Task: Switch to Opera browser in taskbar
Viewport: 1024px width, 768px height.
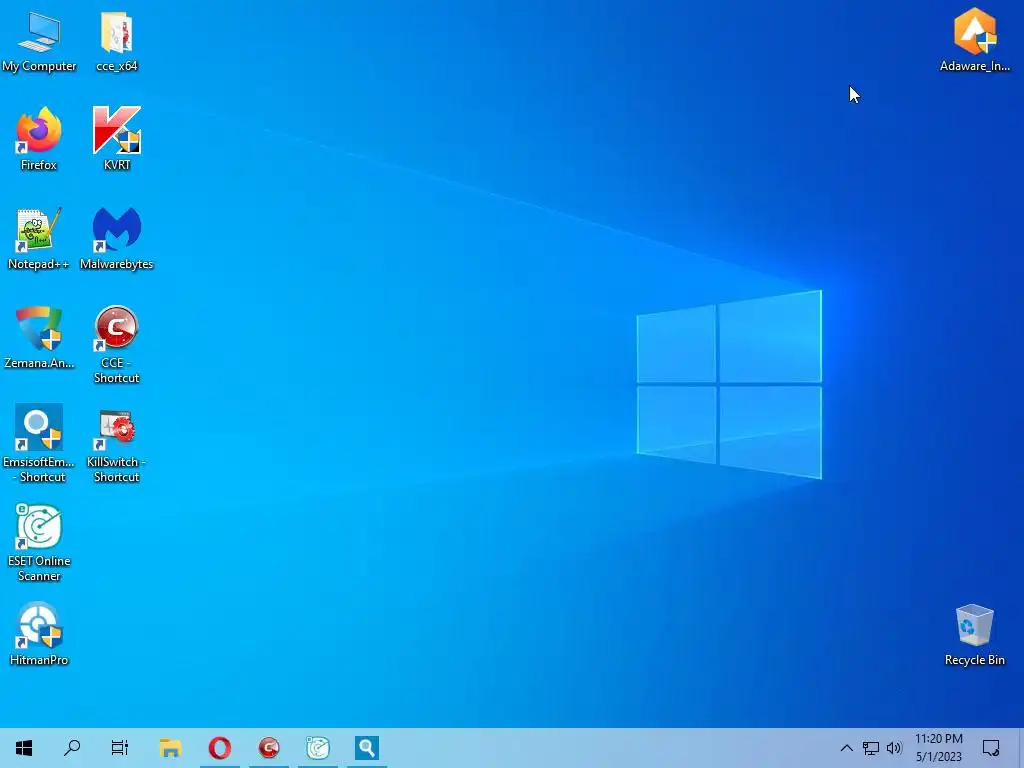Action: tap(219, 748)
